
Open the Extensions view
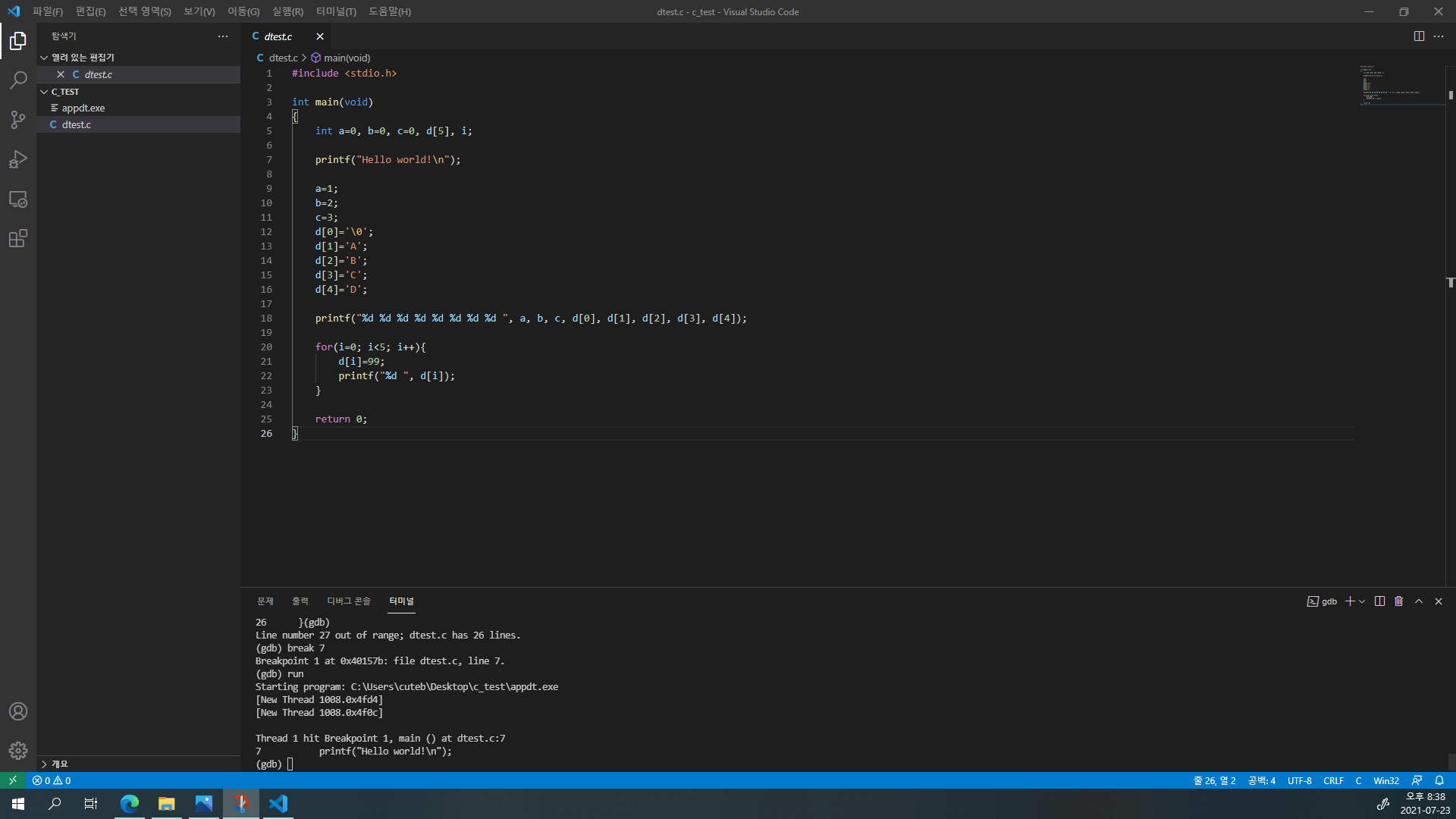click(18, 239)
